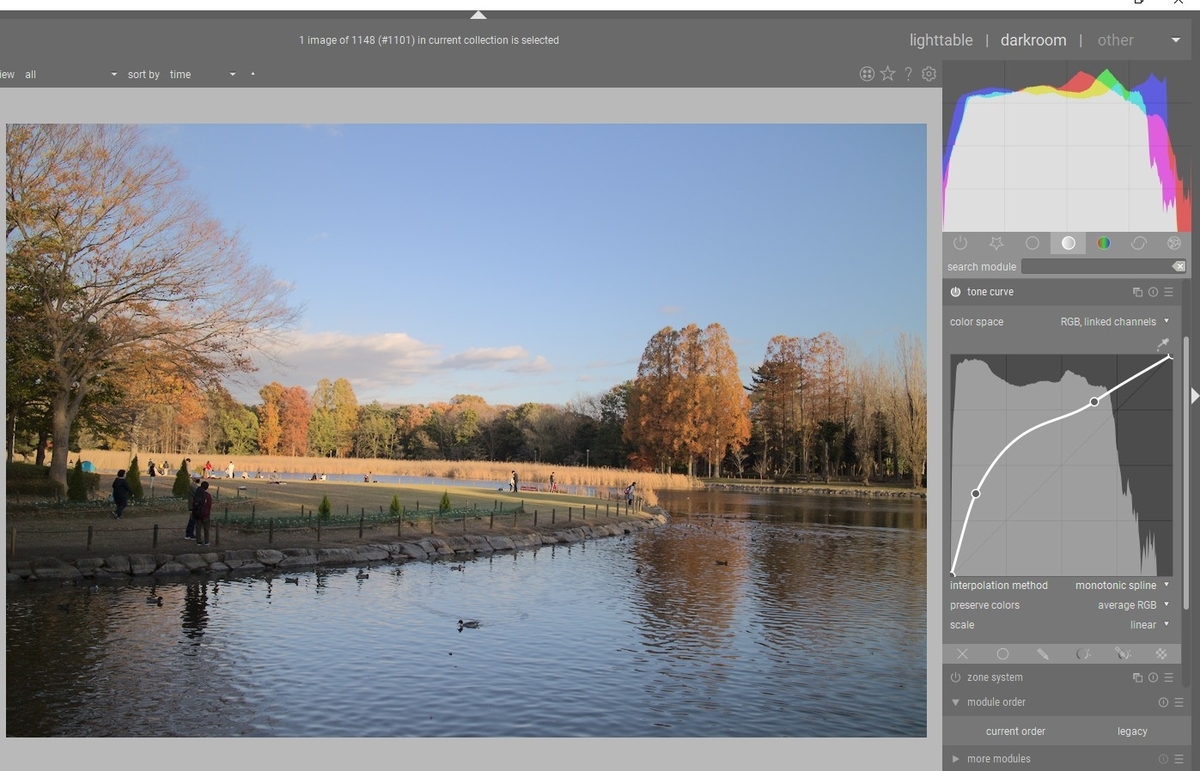Clear the search module field

tap(1178, 267)
